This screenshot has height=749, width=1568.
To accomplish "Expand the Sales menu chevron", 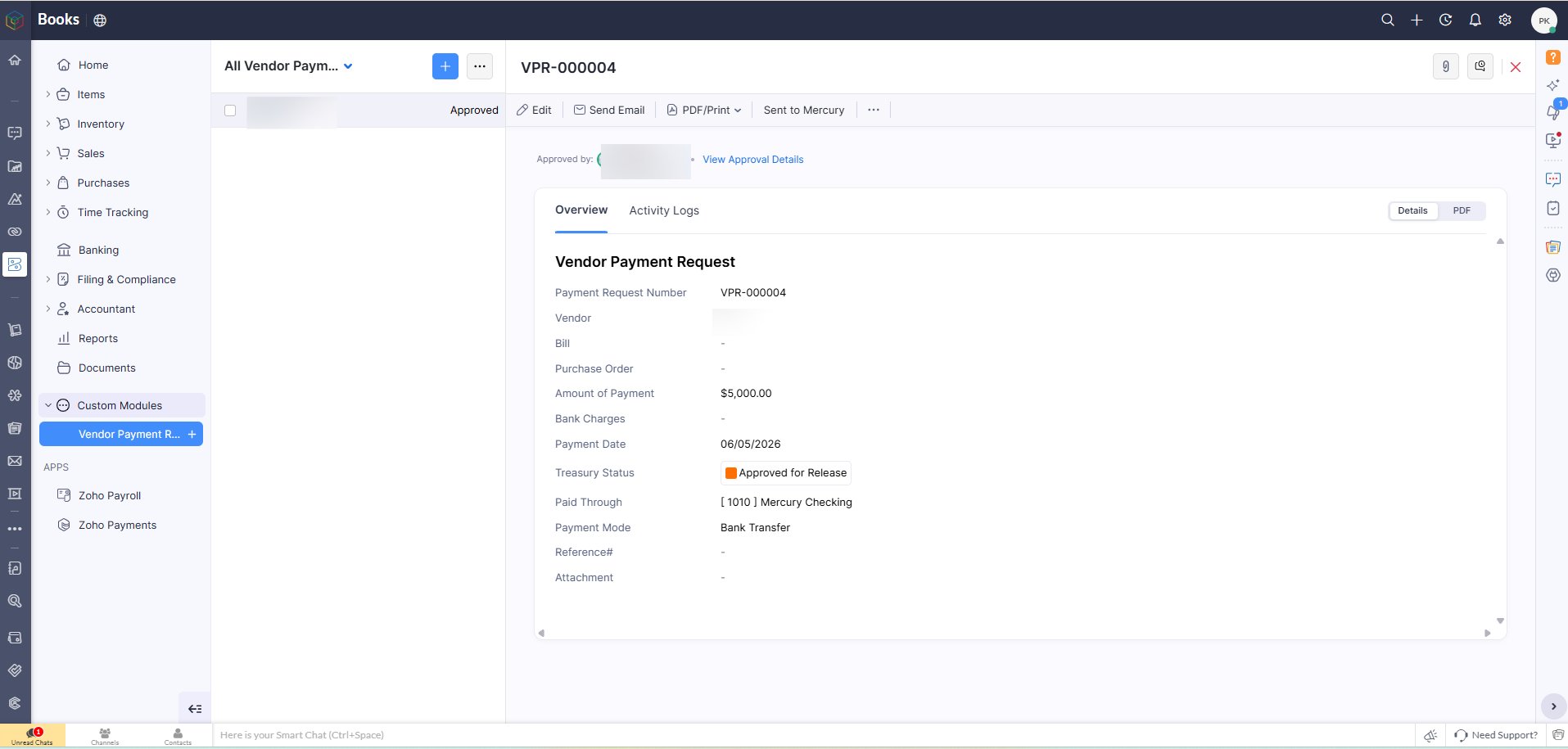I will pyautogui.click(x=47, y=153).
